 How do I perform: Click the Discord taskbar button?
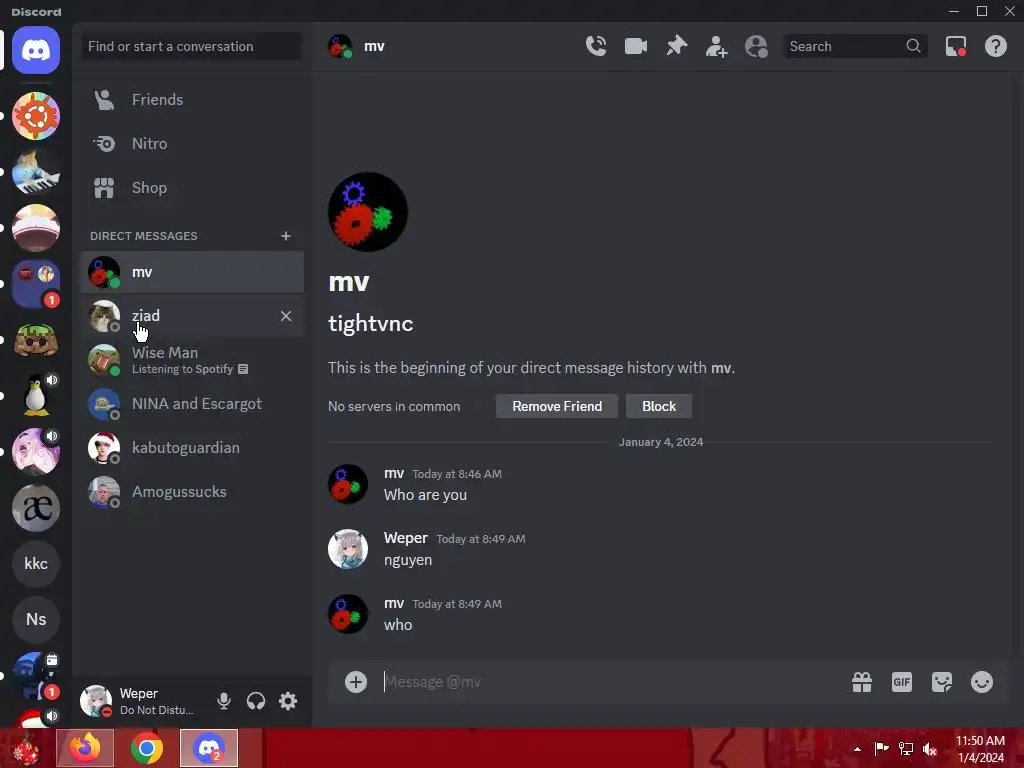209,748
